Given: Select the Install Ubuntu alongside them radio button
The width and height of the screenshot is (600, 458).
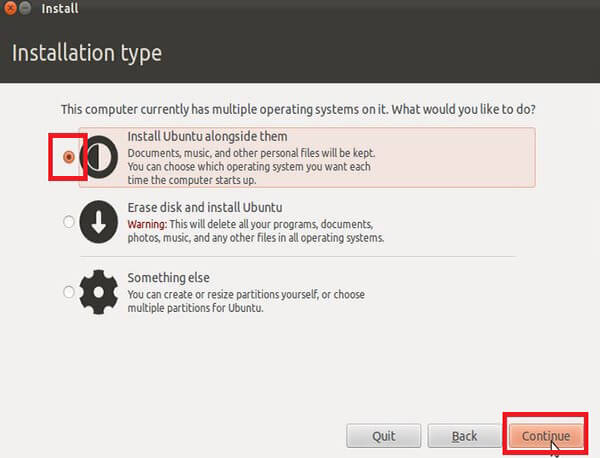Looking at the screenshot, I should 68,157.
